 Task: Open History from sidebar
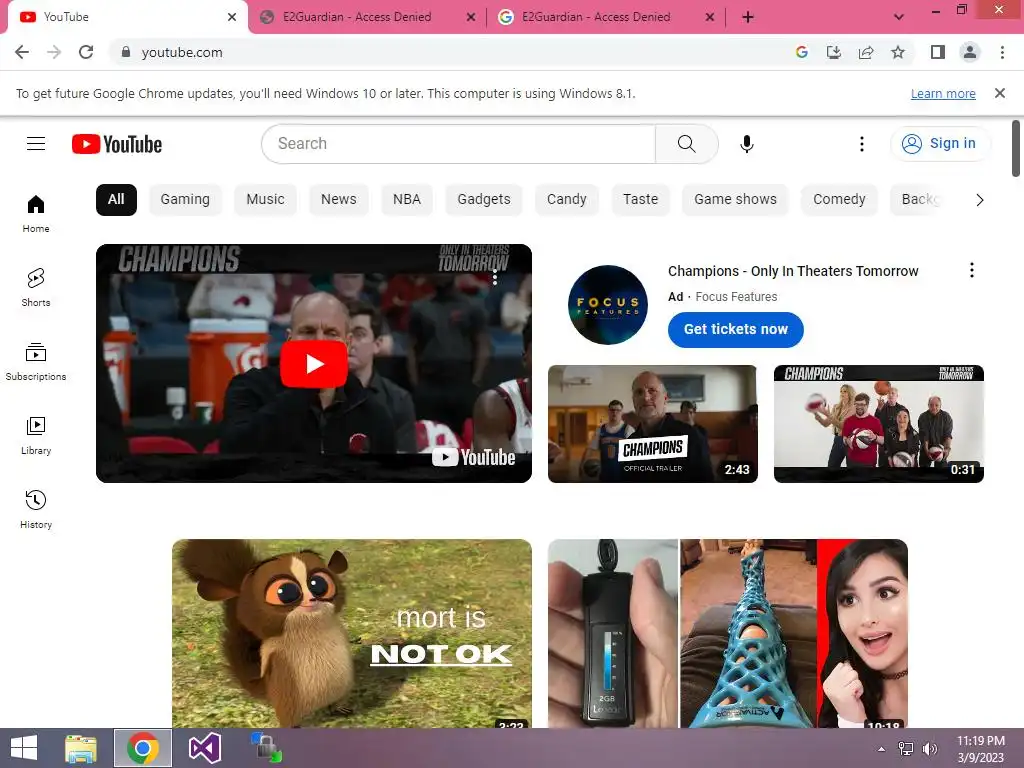(36, 509)
